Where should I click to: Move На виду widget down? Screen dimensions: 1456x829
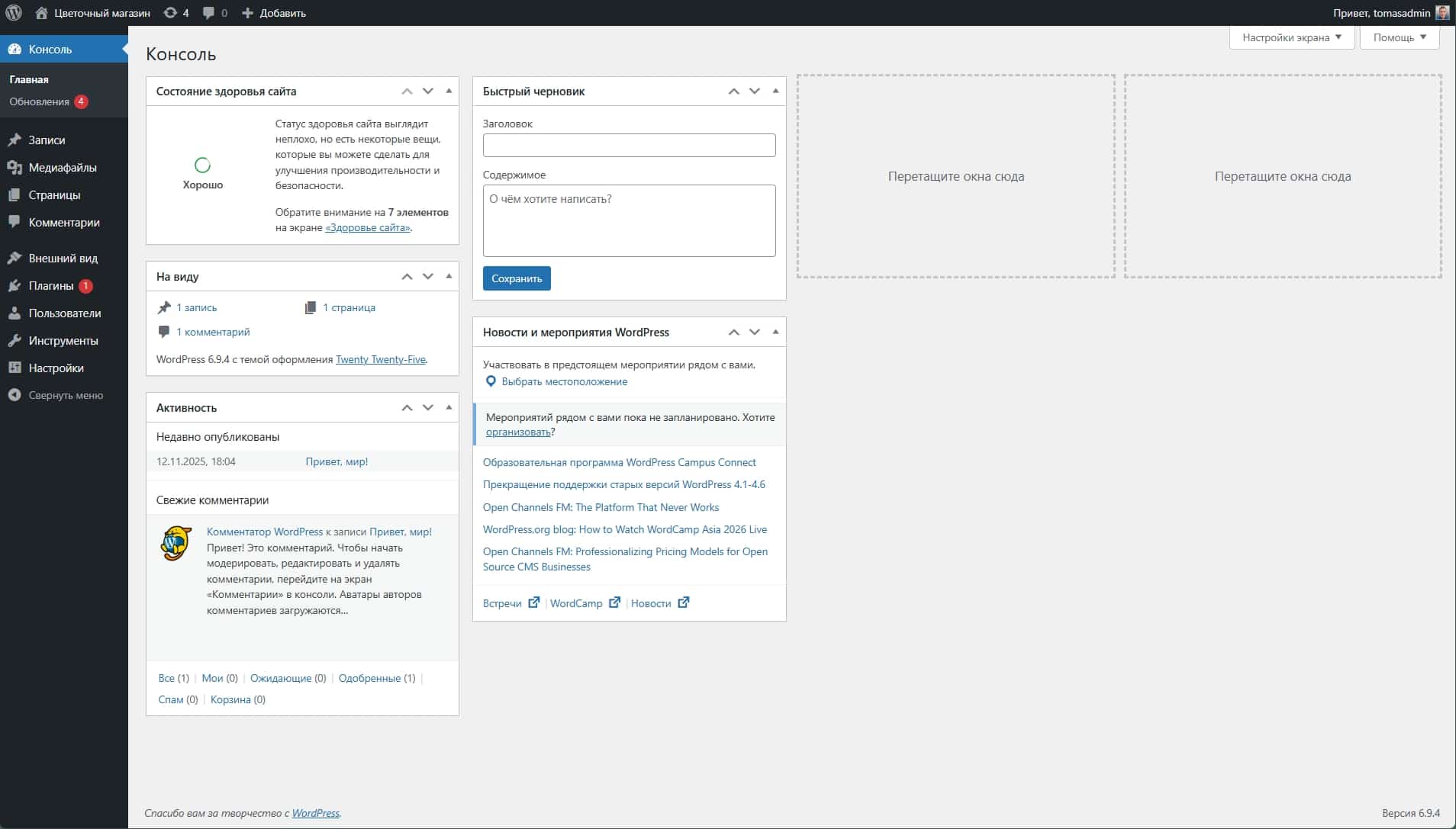tap(428, 277)
